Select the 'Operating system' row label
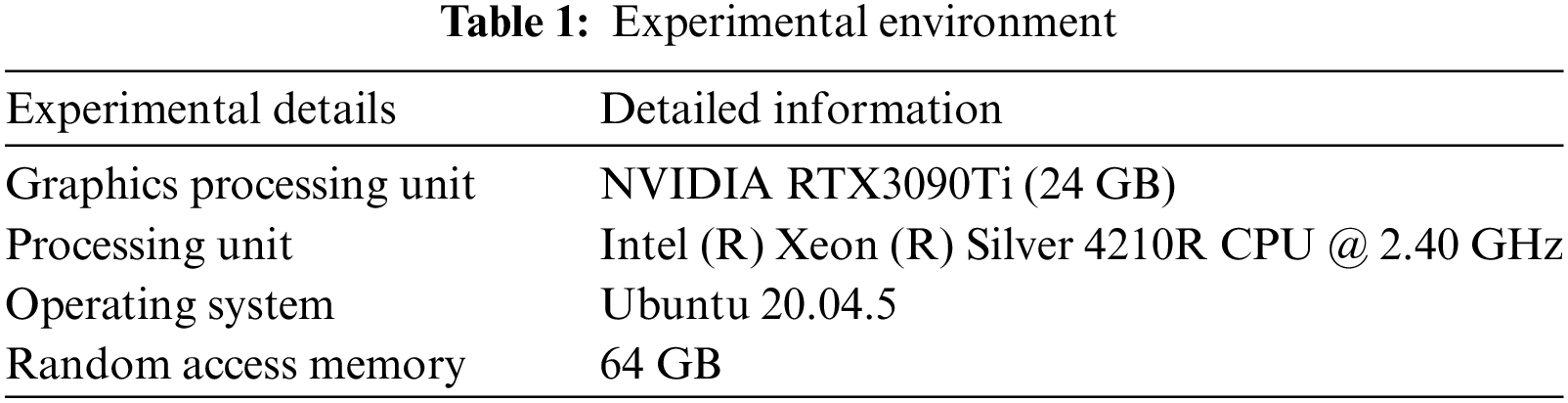This screenshot has width=1568, height=403. [x=170, y=304]
